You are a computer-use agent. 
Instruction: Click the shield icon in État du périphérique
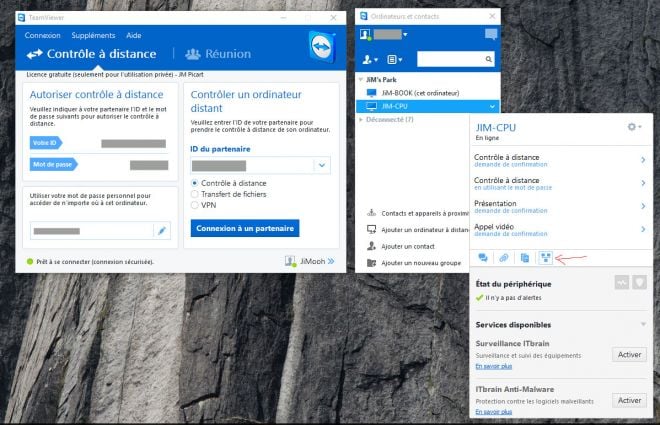click(639, 282)
